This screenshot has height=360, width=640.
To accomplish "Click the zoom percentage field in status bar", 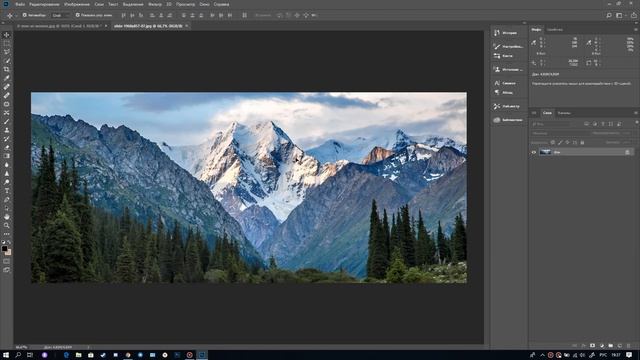I will [22, 347].
